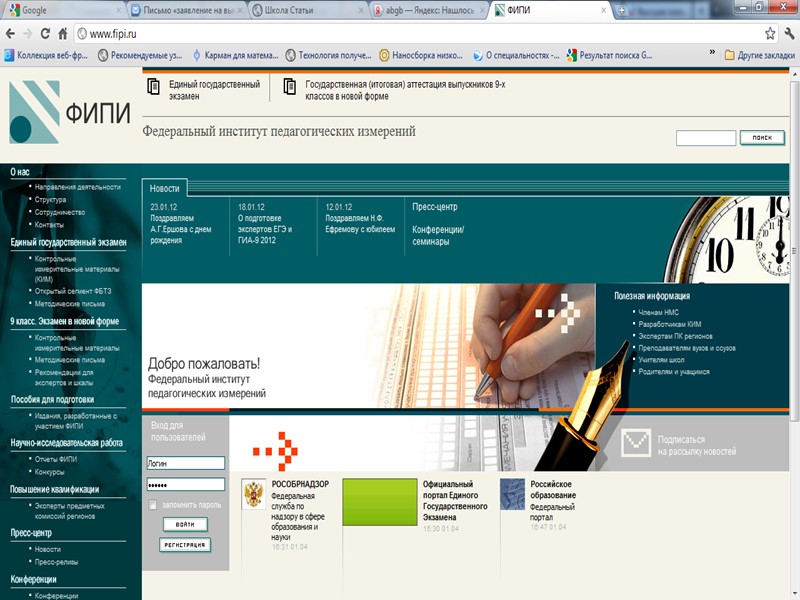
Task: Click the password input field
Action: 185,485
